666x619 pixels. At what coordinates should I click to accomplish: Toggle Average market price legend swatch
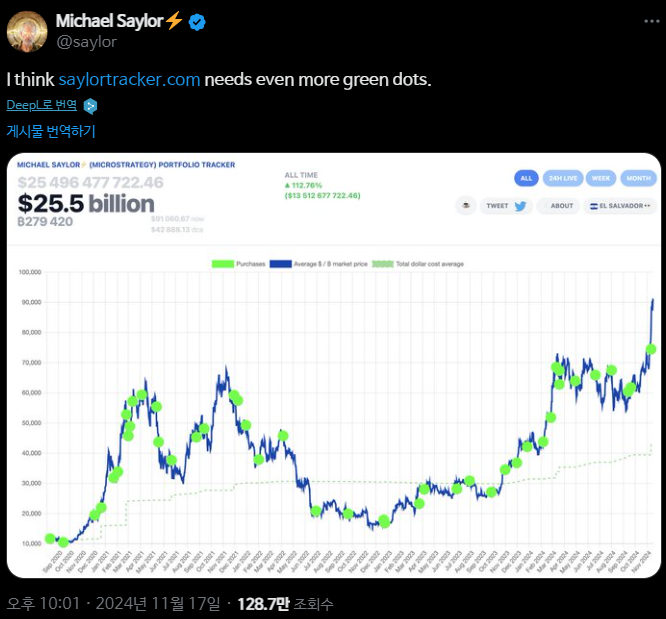tap(280, 264)
